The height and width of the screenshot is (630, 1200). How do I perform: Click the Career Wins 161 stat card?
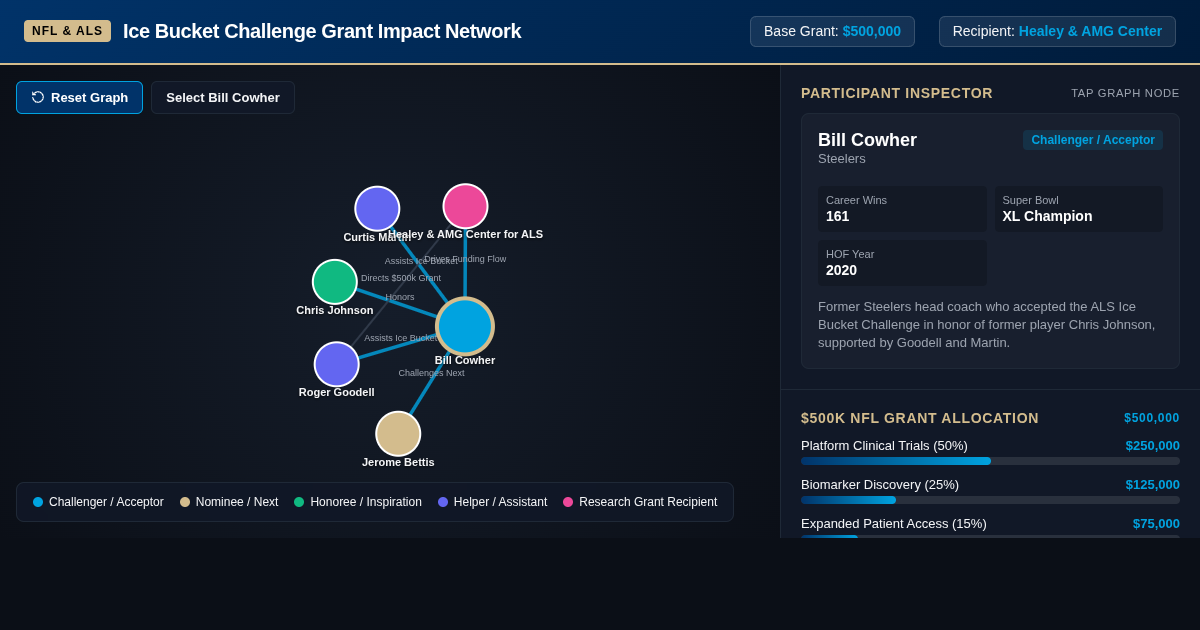point(902,209)
